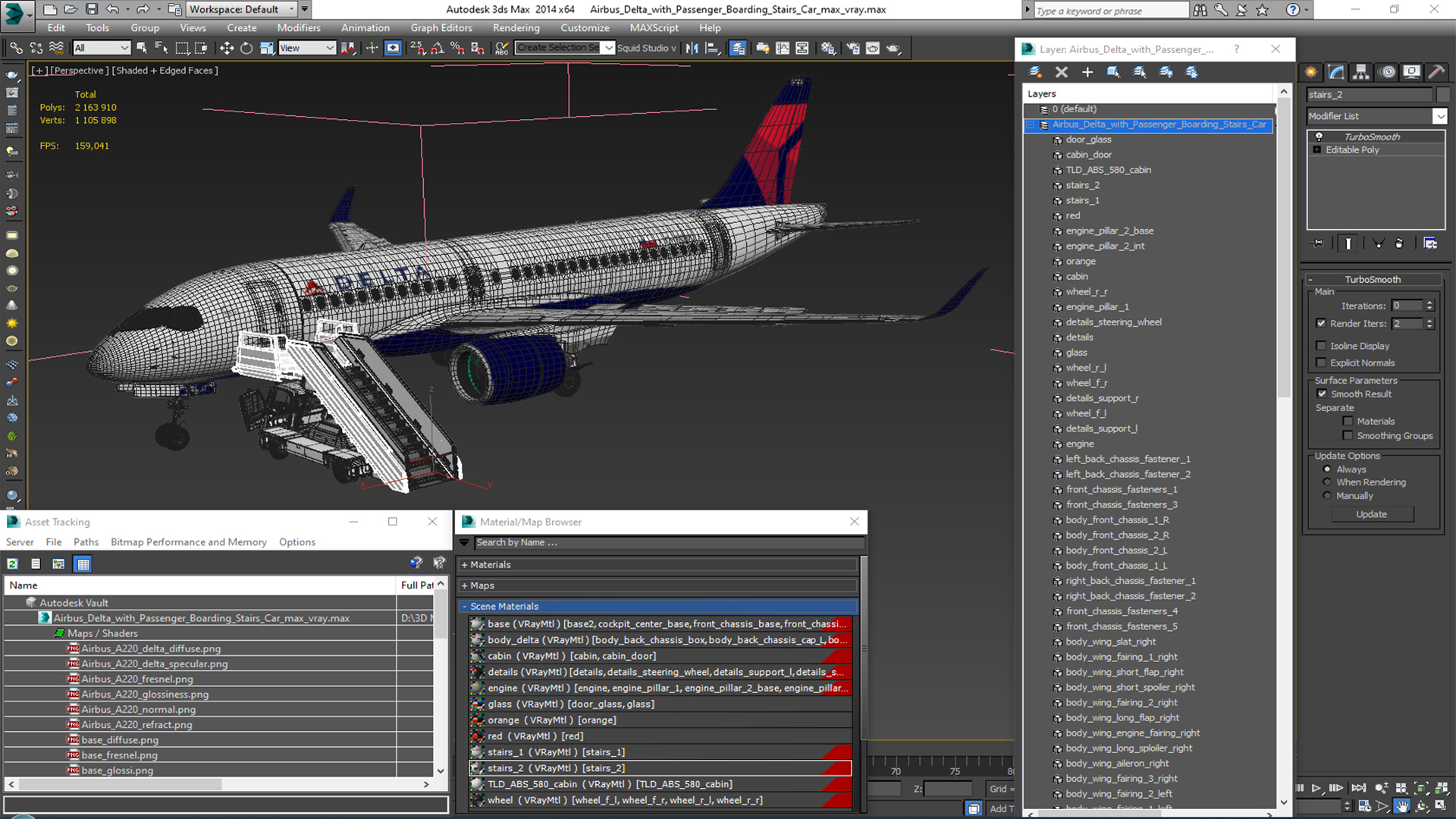Activate the Pan View hand tool
Screen dimensions: 1456x819
(1401, 806)
